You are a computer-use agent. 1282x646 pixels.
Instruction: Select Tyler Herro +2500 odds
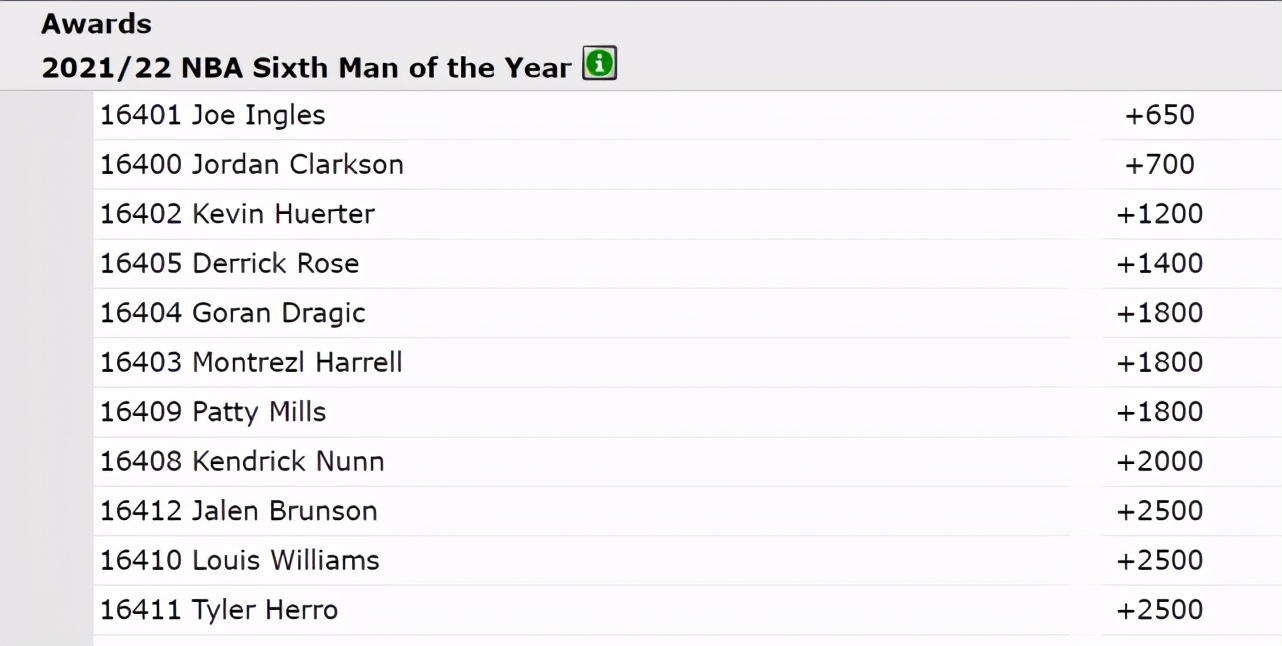[x=1160, y=610]
